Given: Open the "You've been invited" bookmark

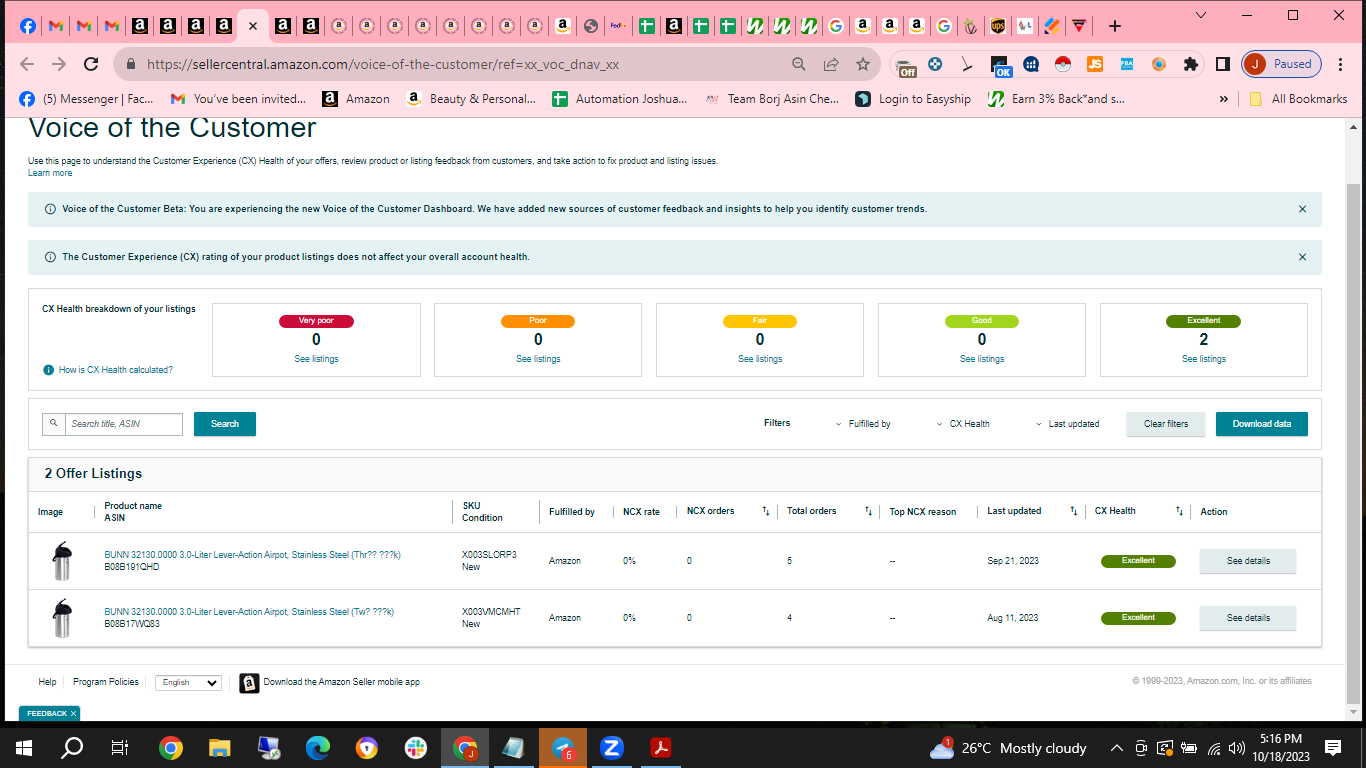Looking at the screenshot, I should (x=238, y=99).
